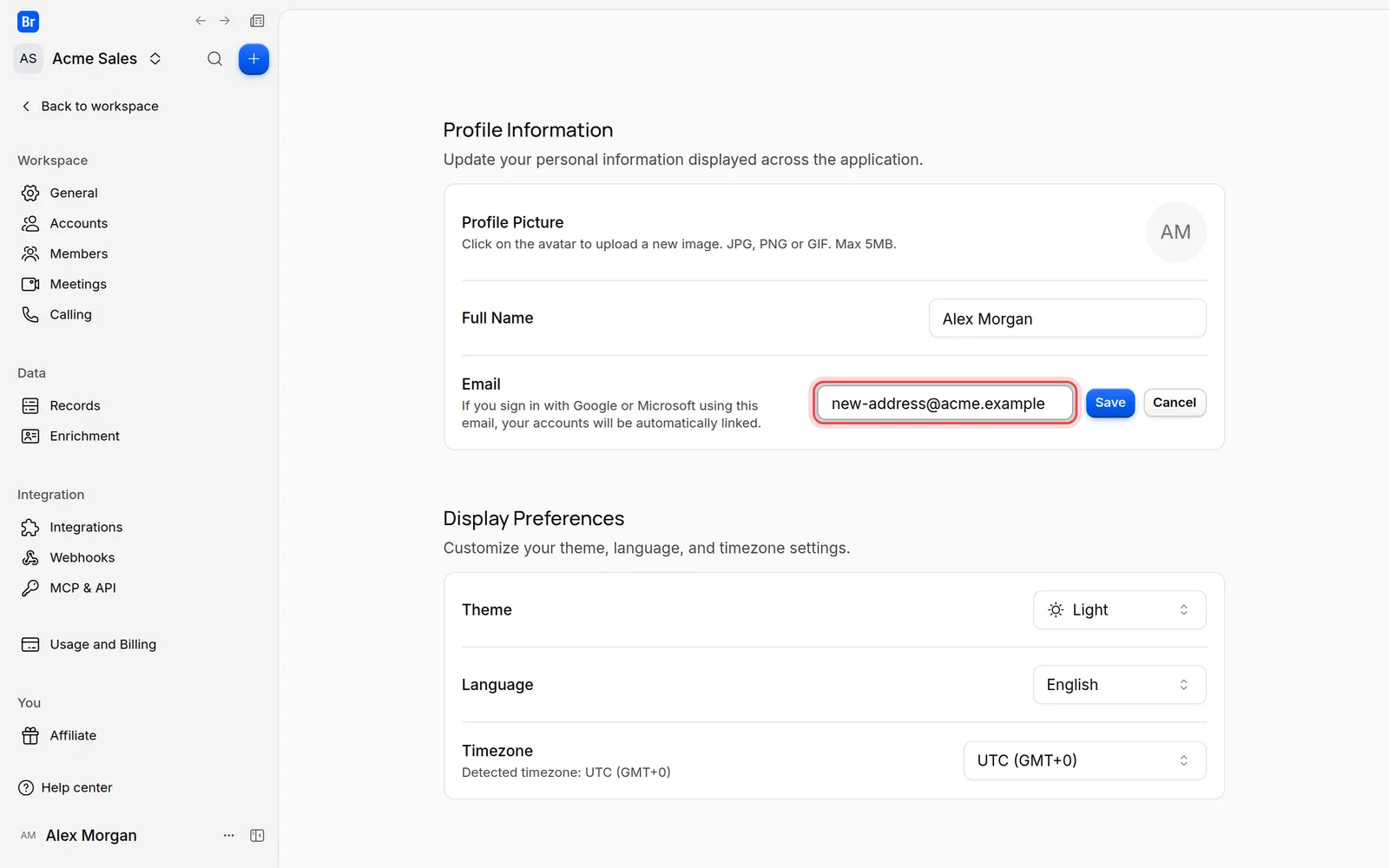Click the AM avatar to upload picture
The width and height of the screenshot is (1389, 868).
(x=1175, y=232)
